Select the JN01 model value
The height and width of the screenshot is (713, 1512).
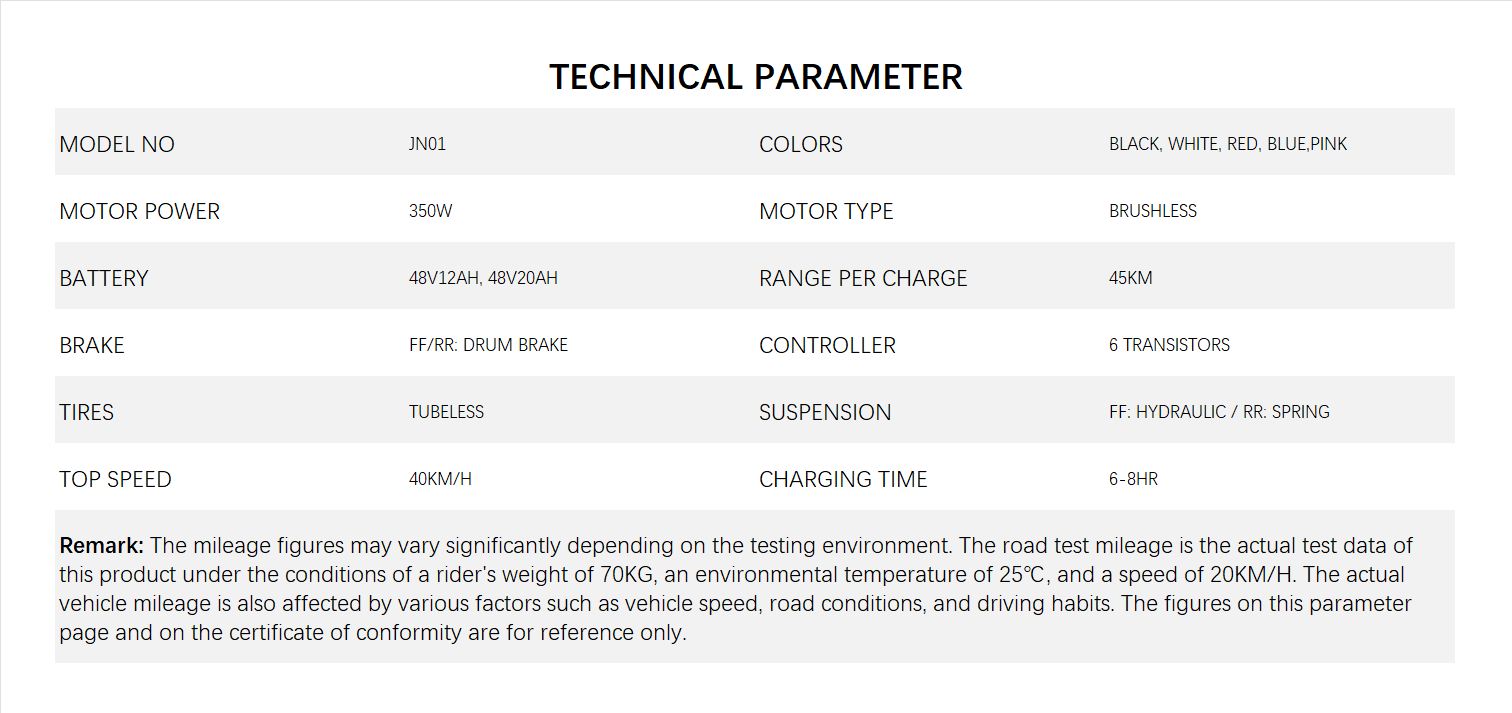pos(427,144)
